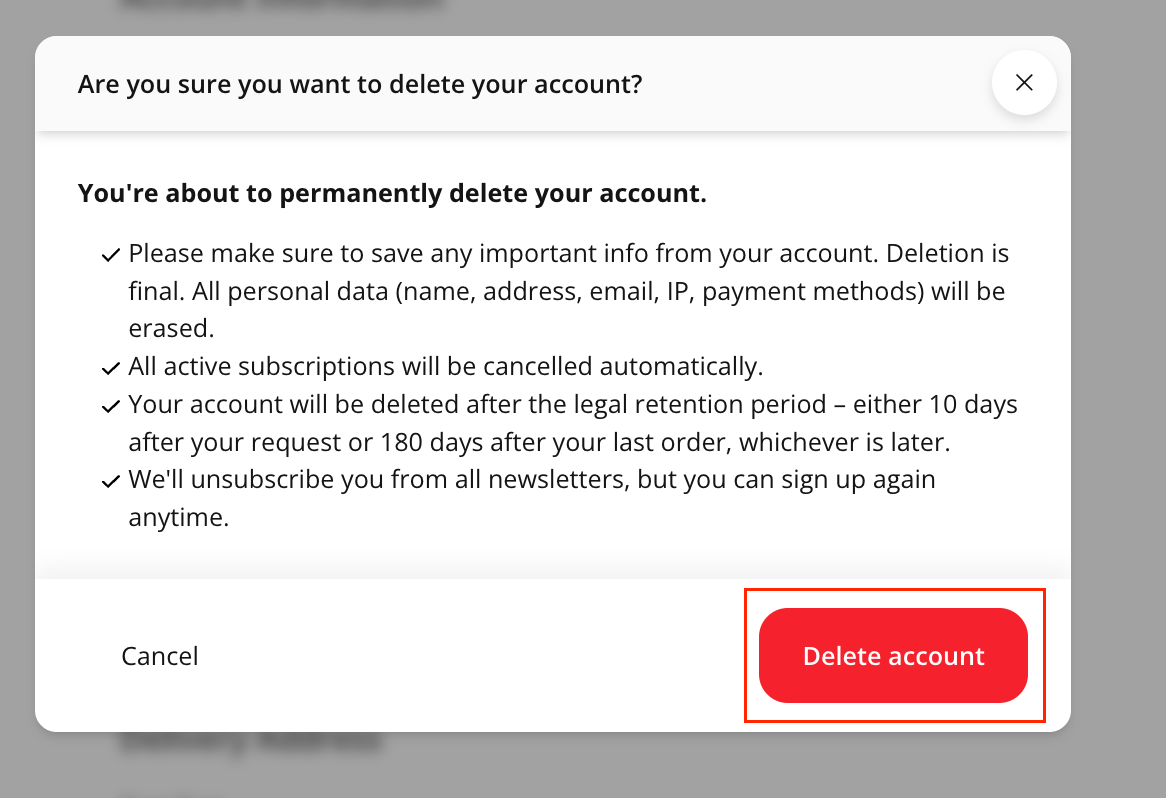Click checkmark icon beside legal retention period
The height and width of the screenshot is (798, 1166).
tap(111, 408)
